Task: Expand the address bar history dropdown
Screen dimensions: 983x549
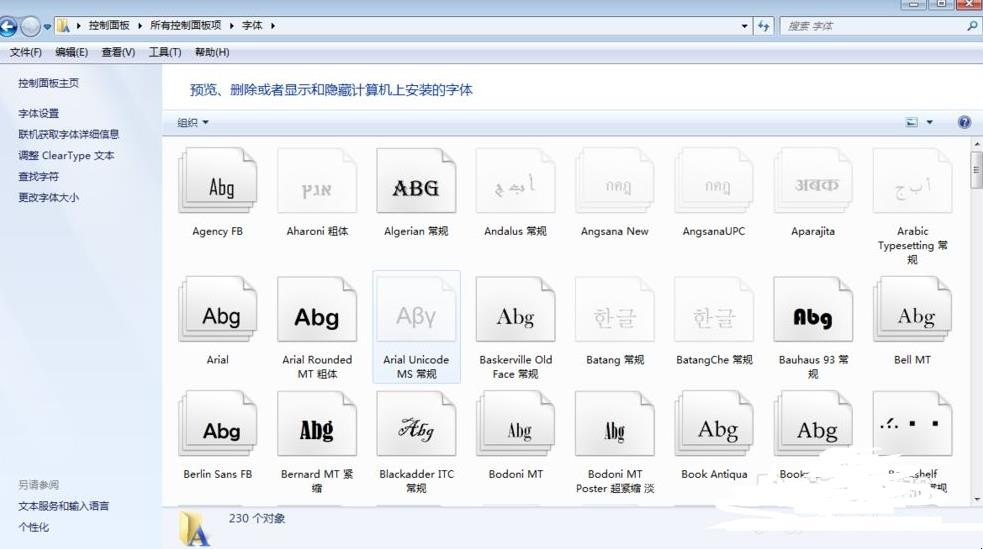Action: click(x=745, y=26)
